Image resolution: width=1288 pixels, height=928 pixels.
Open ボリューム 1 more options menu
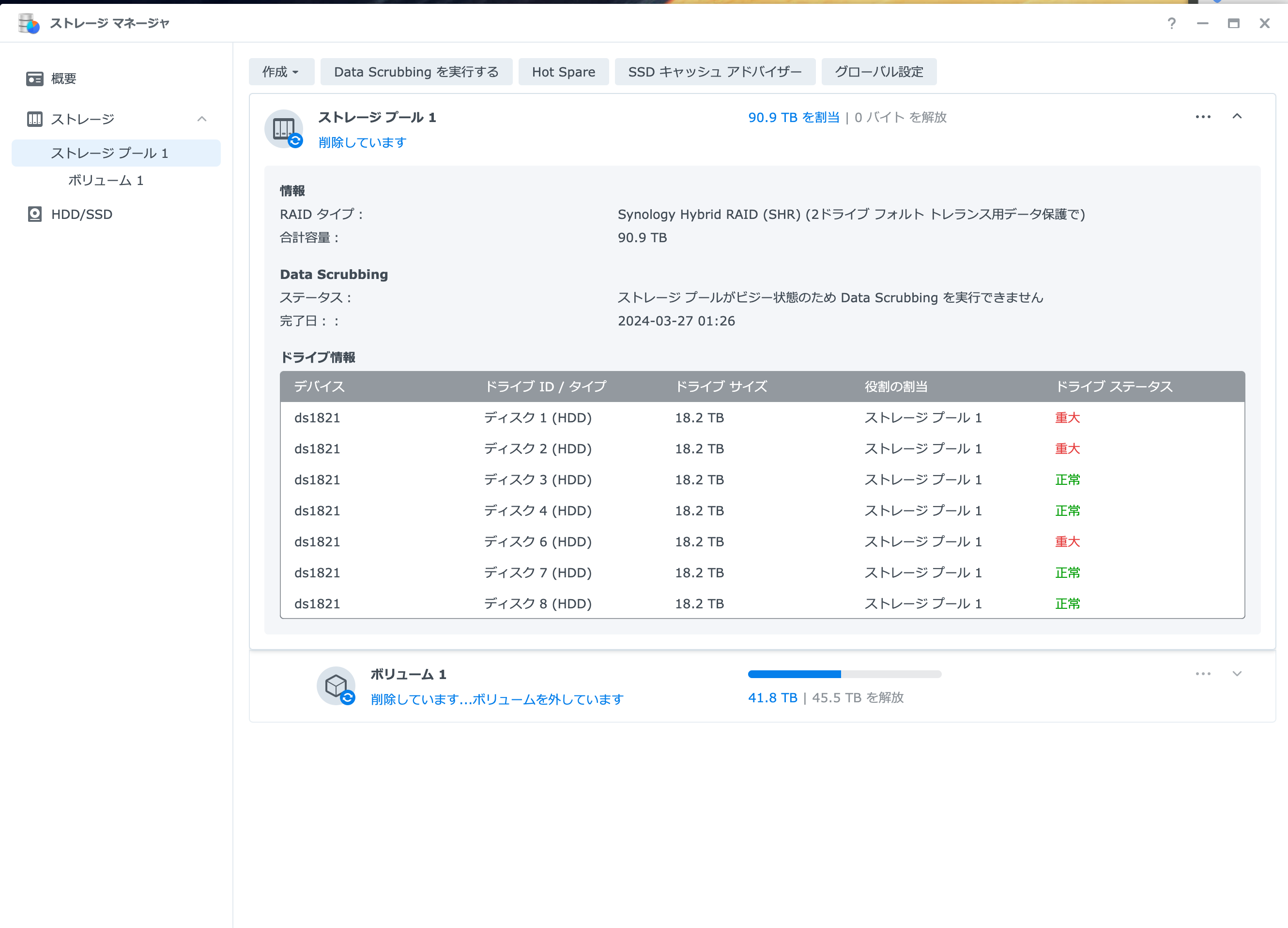tap(1203, 674)
